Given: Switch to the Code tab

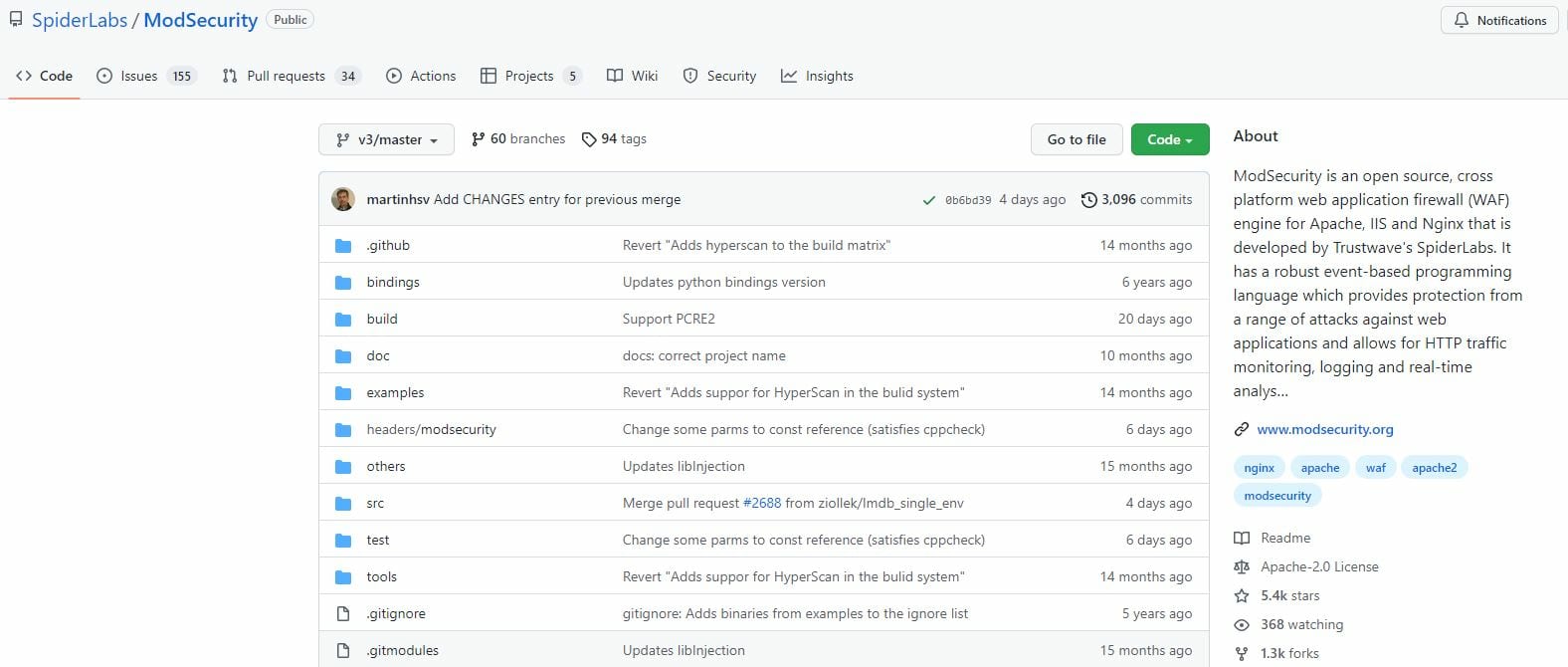Looking at the screenshot, I should pos(44,76).
